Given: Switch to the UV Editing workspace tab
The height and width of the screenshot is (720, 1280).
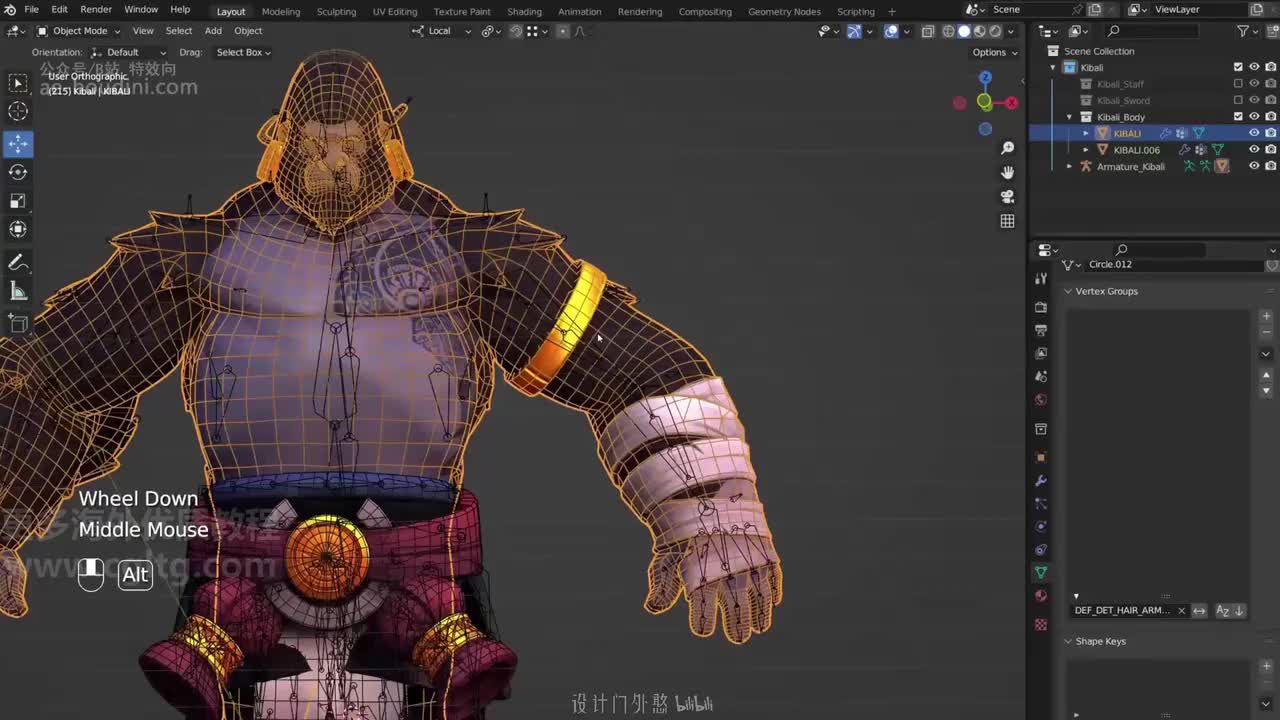Looking at the screenshot, I should point(395,11).
